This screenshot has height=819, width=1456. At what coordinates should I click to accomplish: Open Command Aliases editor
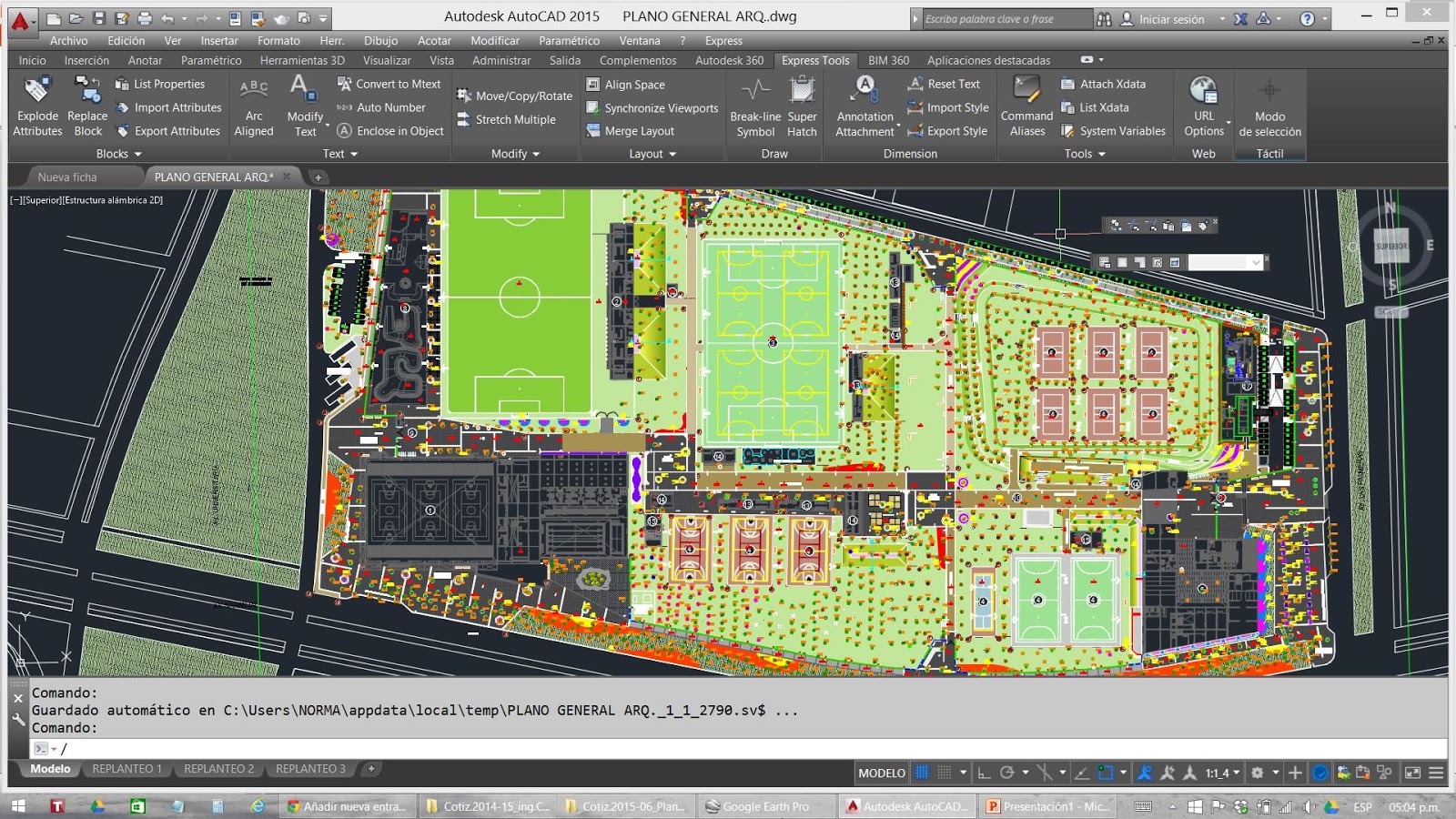1026,106
